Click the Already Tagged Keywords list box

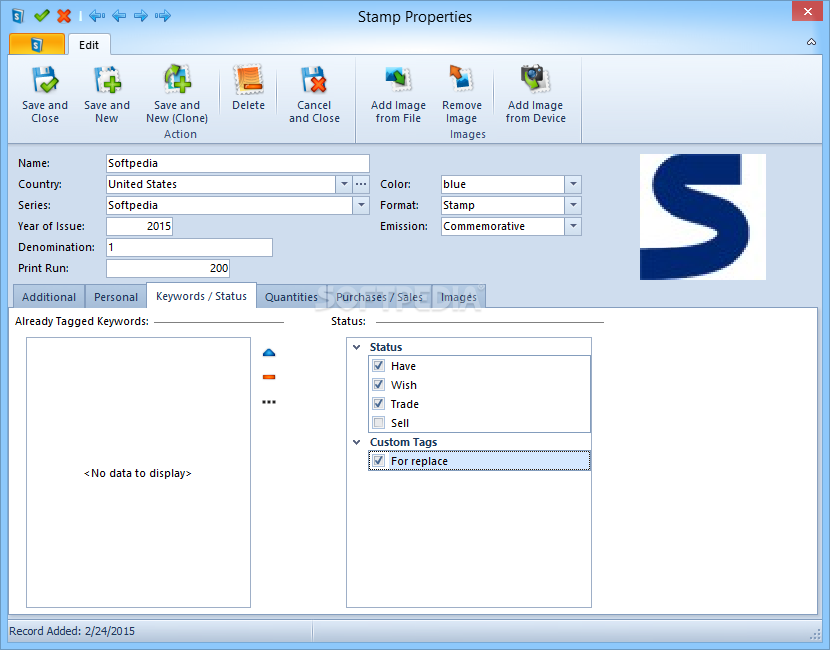pos(138,473)
